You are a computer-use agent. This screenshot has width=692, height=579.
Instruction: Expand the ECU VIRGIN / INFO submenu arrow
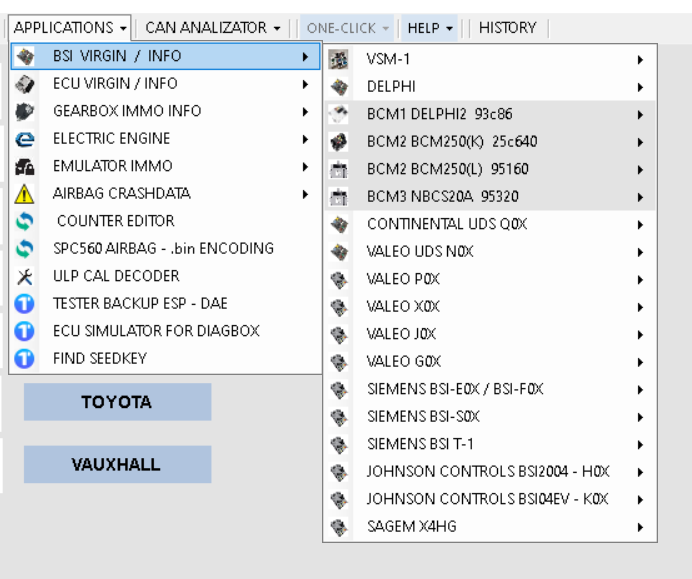[305, 84]
